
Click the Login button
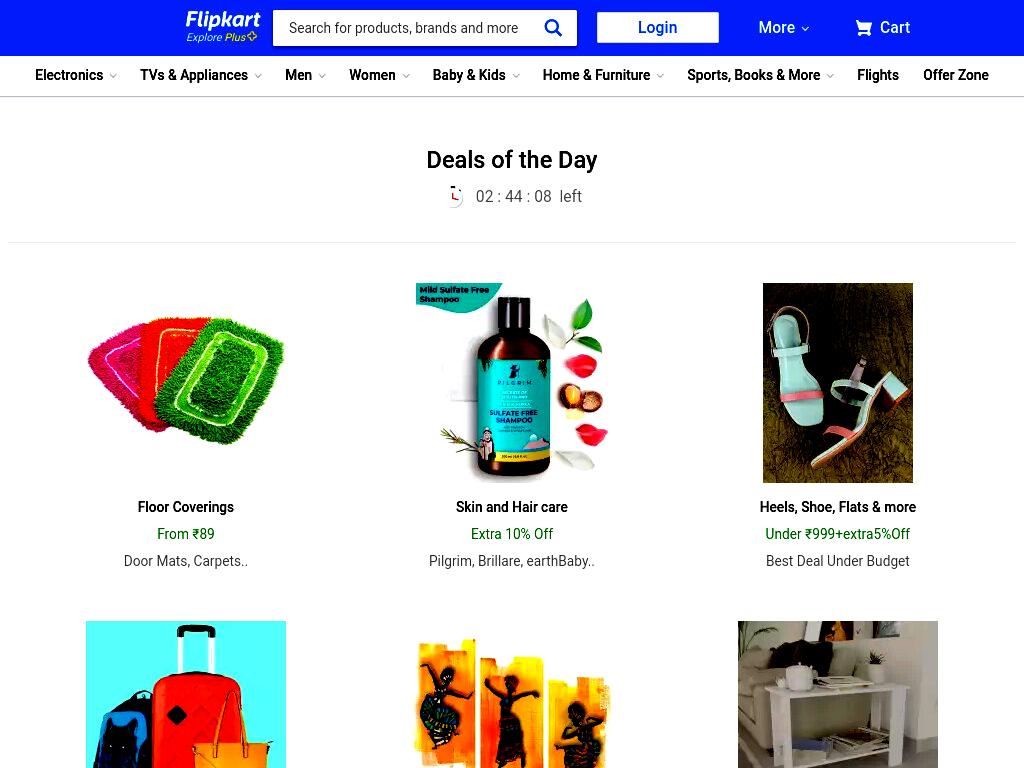point(658,27)
